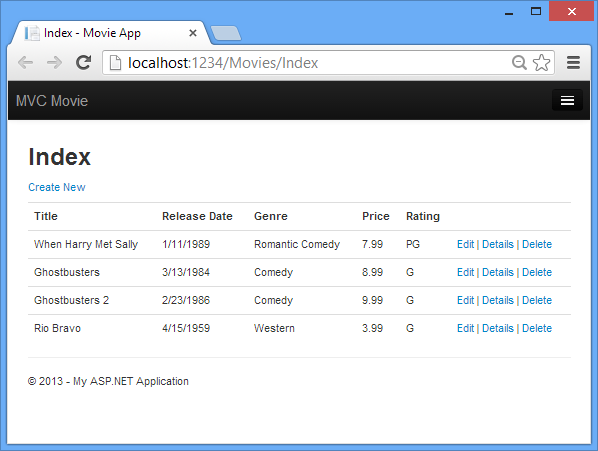Open Details for When Harry Met Sally
This screenshot has height=451, width=598.
coord(498,244)
